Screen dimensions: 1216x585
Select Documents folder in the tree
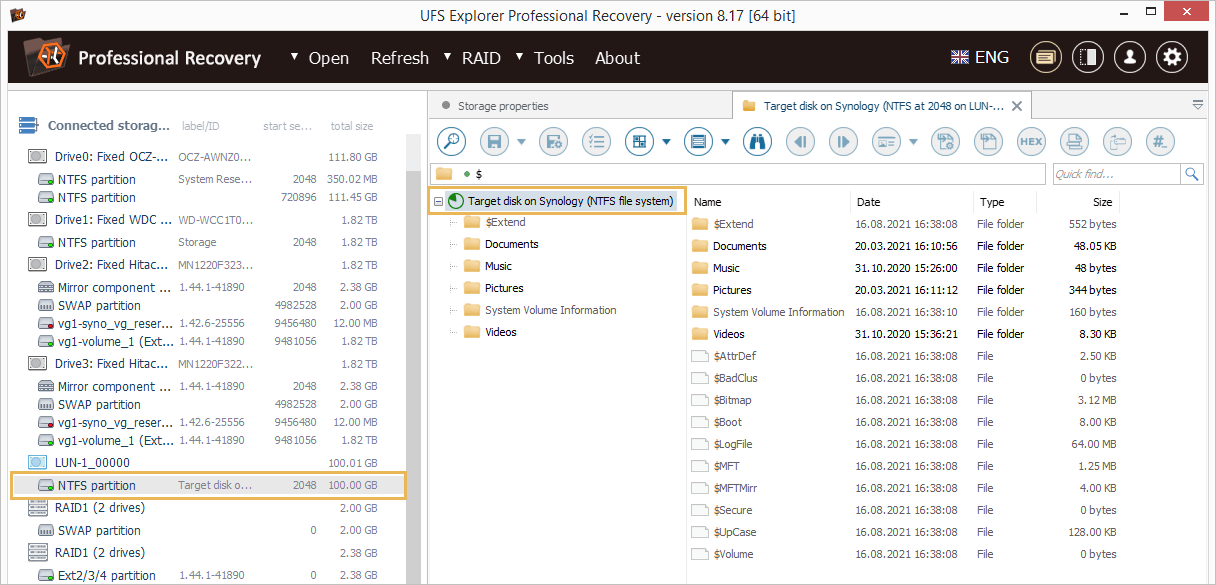point(512,244)
